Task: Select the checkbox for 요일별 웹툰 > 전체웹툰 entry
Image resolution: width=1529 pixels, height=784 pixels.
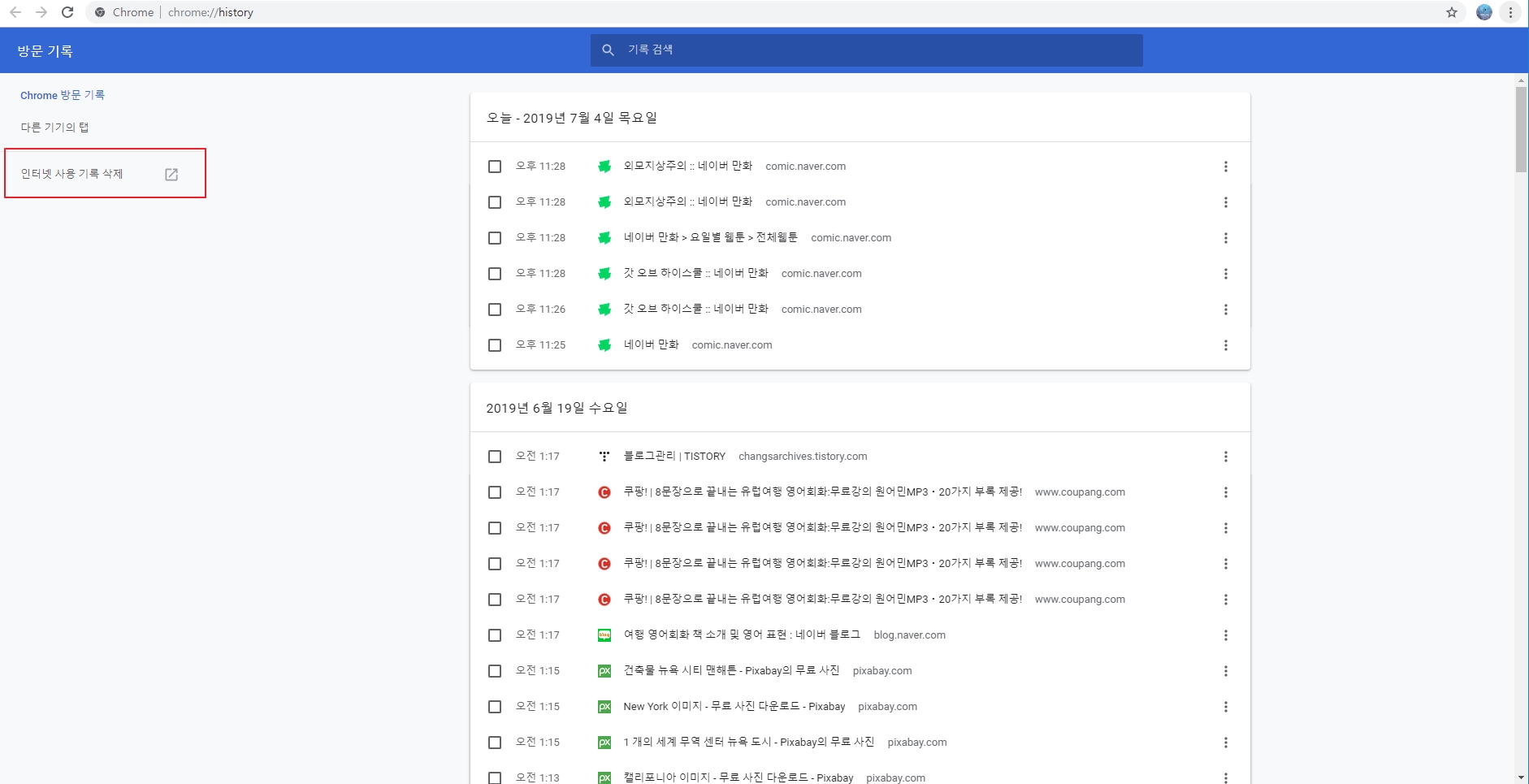Action: [495, 238]
